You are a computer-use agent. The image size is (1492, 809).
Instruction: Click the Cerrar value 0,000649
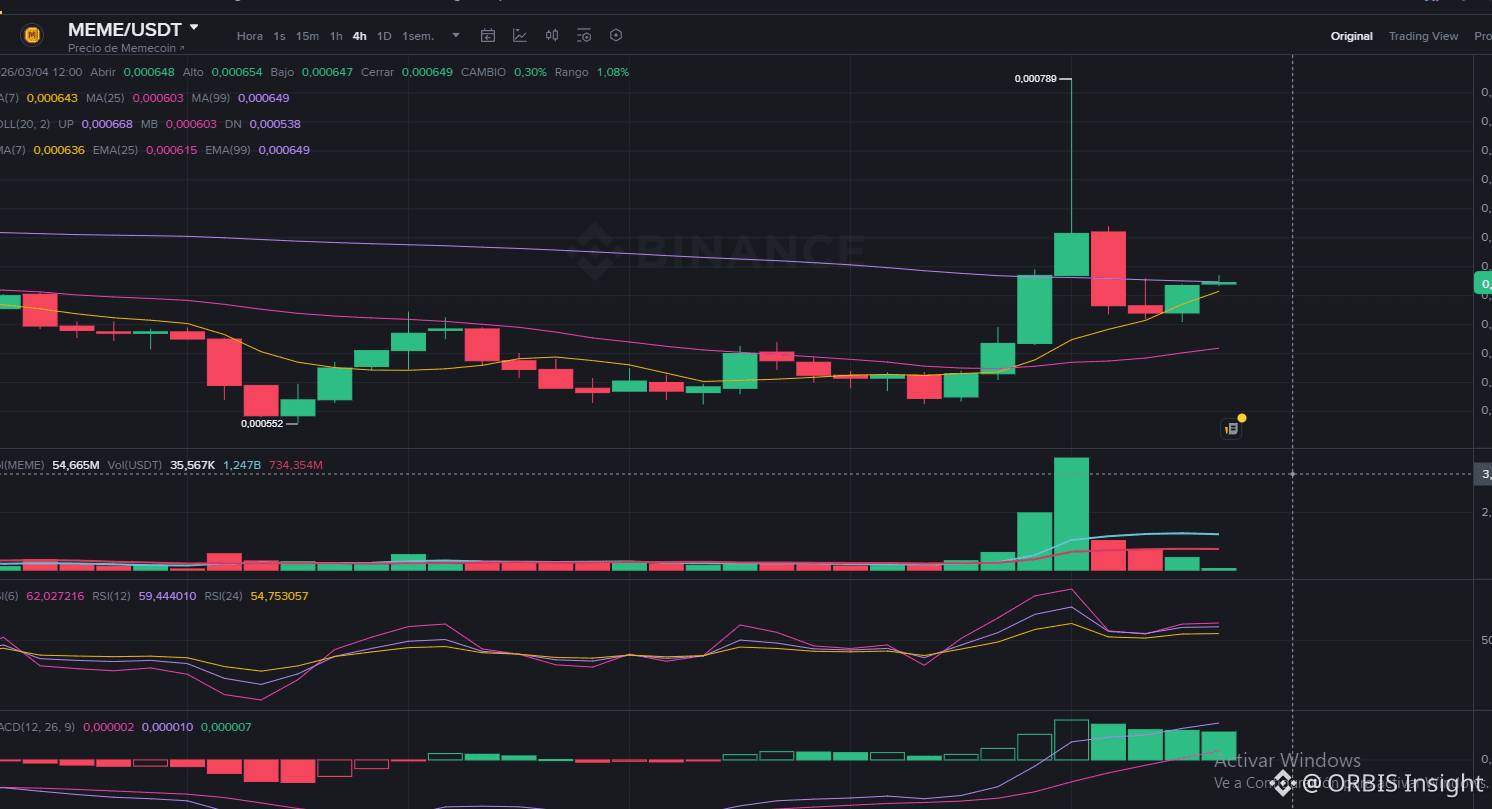(x=427, y=72)
